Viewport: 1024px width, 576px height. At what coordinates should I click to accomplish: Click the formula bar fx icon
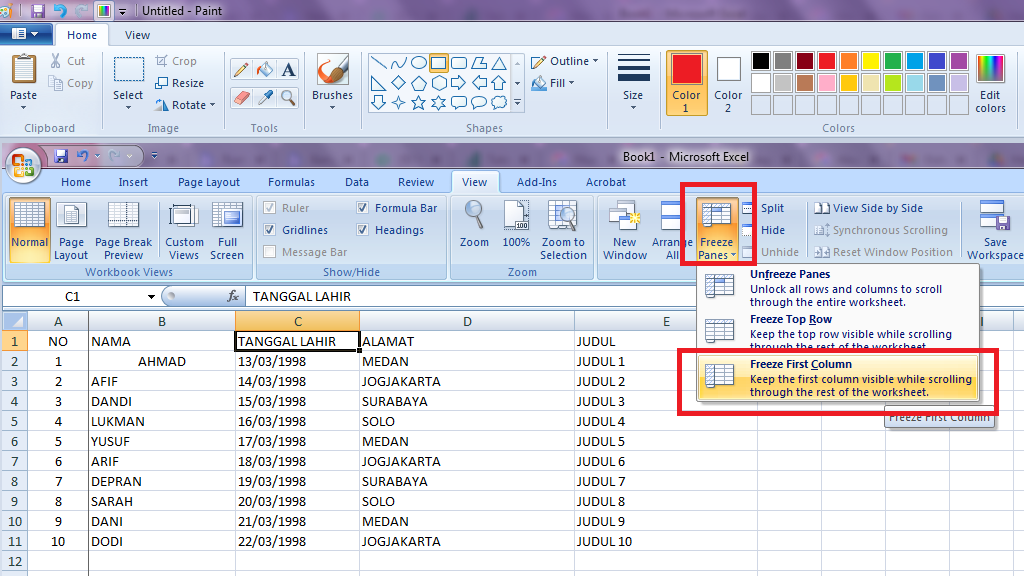click(232, 296)
